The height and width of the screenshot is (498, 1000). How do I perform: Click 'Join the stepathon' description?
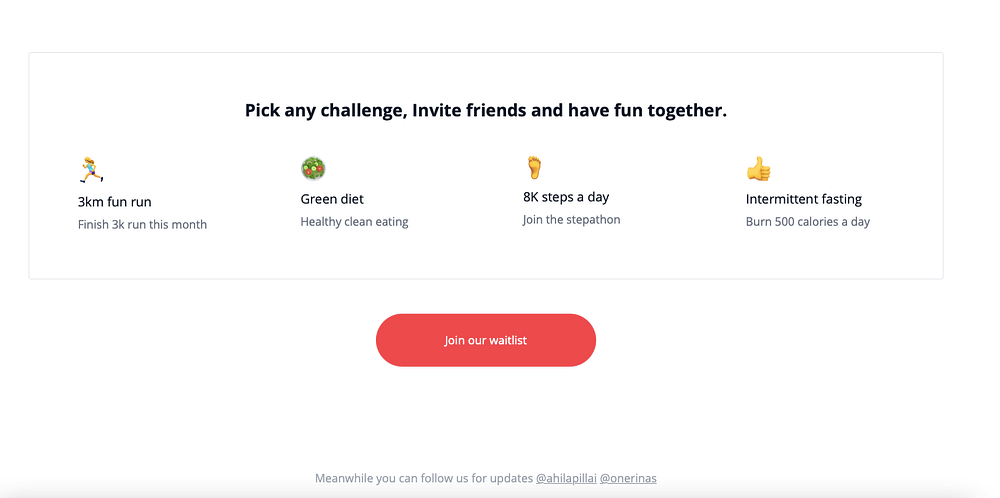tap(571, 219)
